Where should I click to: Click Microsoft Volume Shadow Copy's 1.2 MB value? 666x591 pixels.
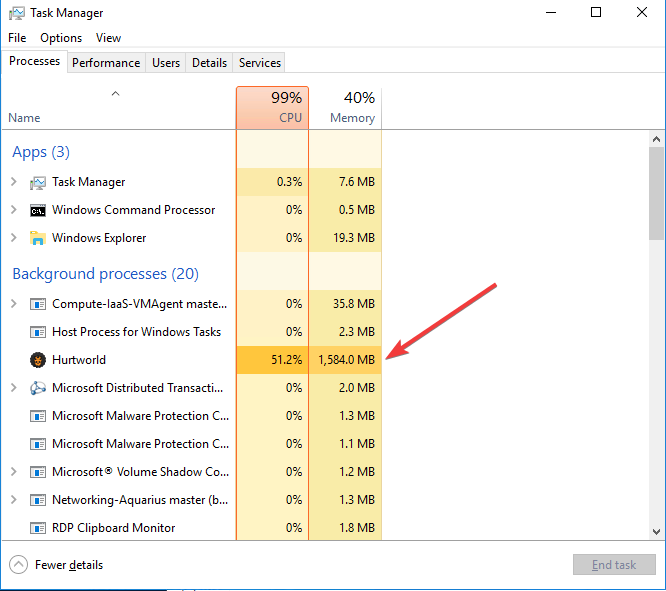coord(357,472)
